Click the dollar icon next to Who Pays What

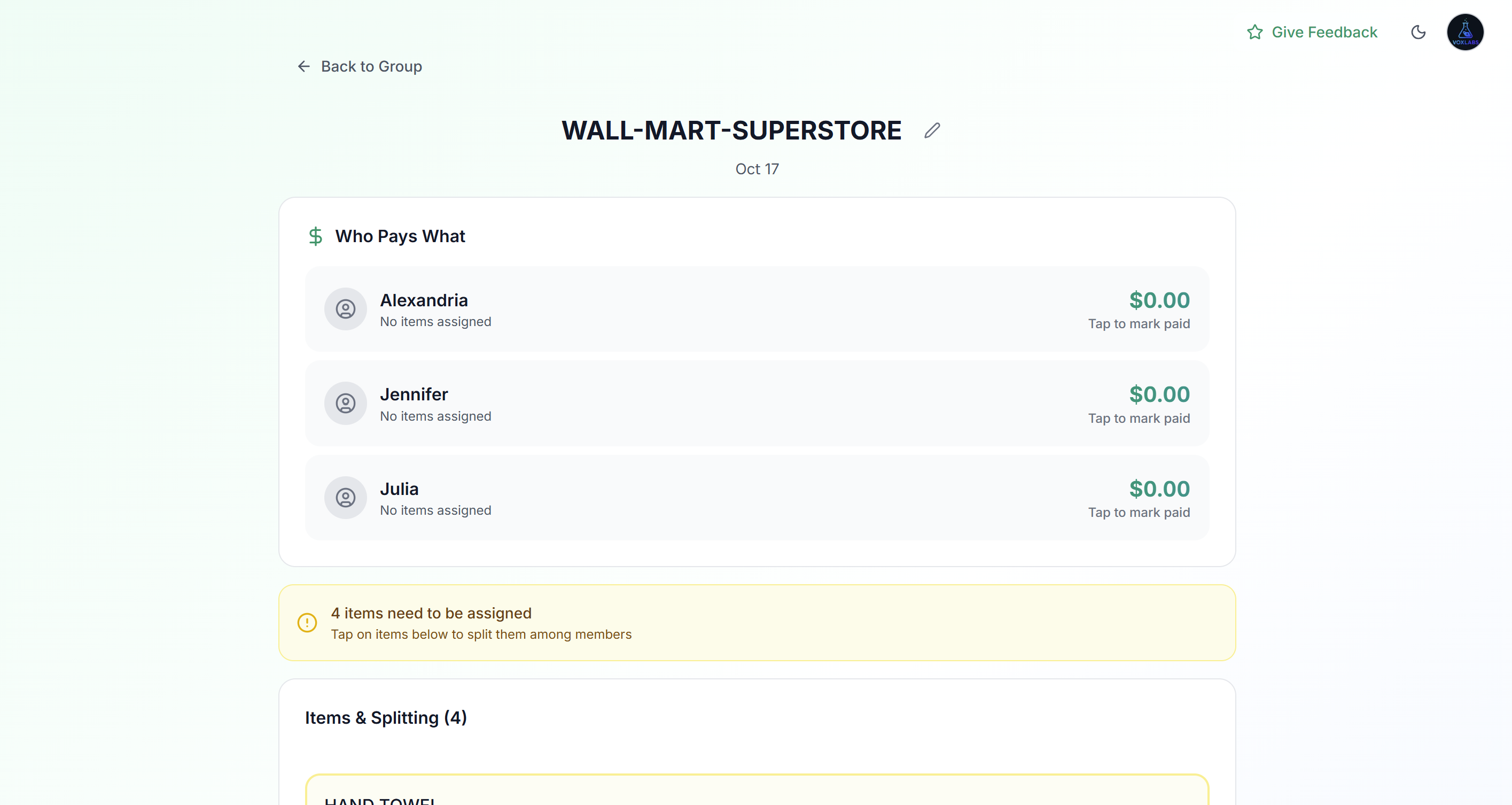click(315, 236)
